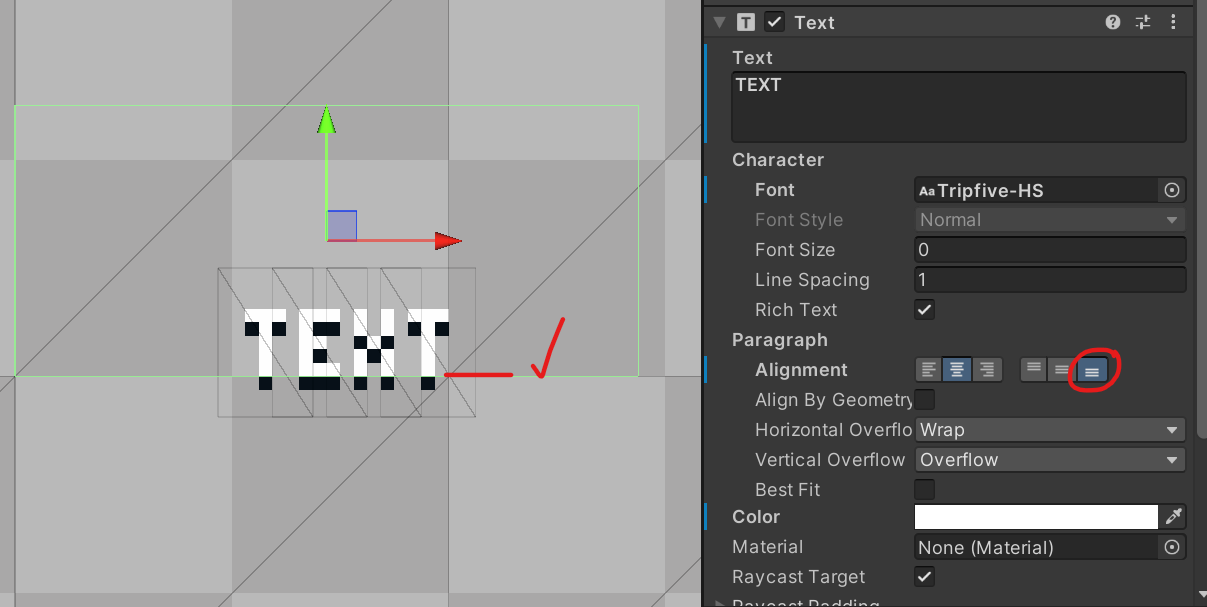Select center horizontal text alignment

point(958,369)
